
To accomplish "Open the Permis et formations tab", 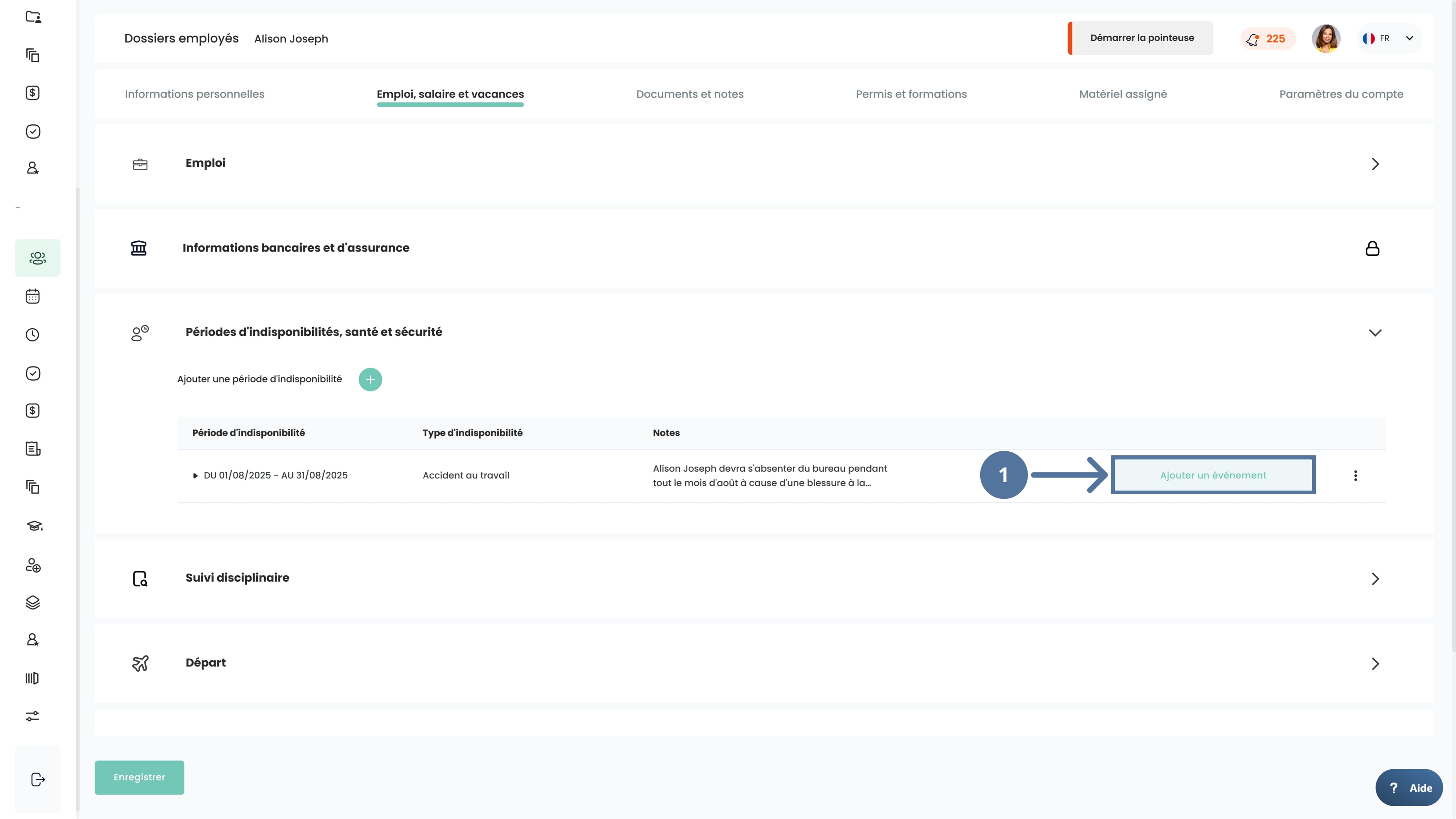I will (911, 94).
